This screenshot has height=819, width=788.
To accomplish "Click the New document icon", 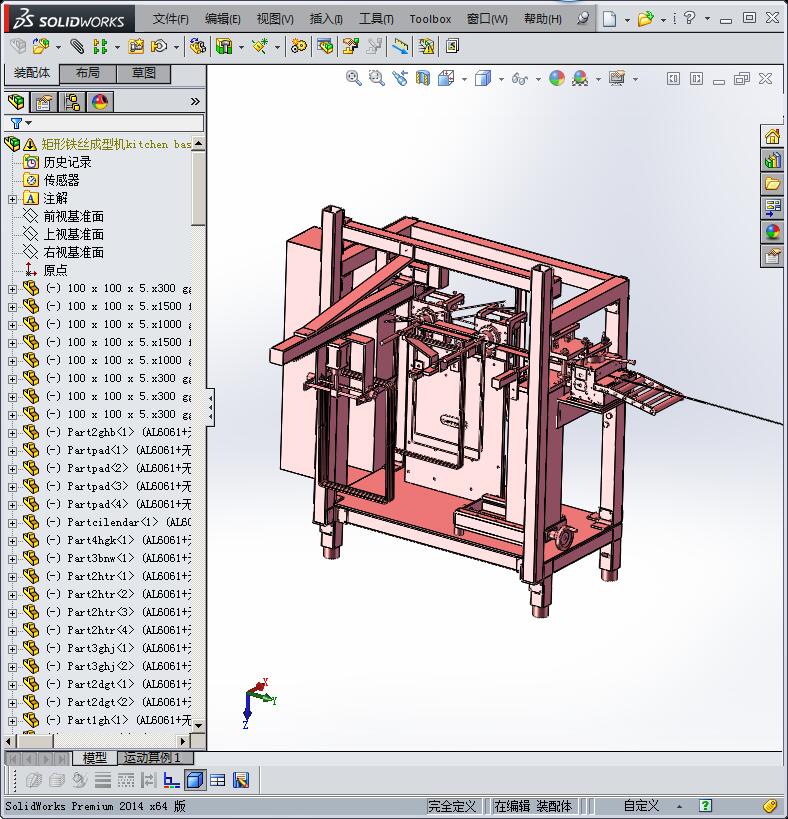I will coord(609,19).
